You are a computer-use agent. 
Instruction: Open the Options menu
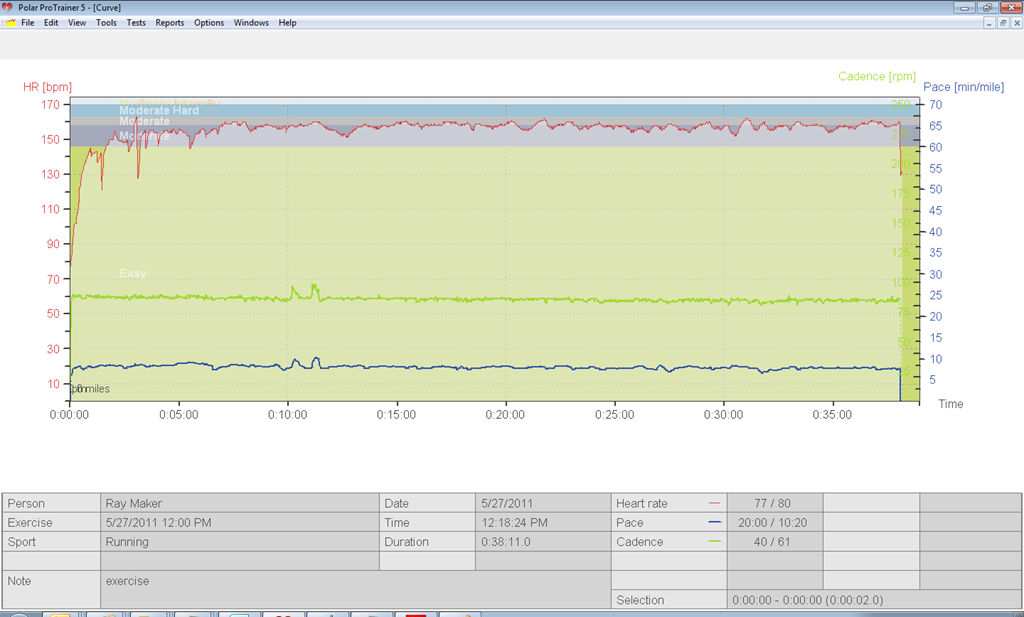tap(209, 23)
